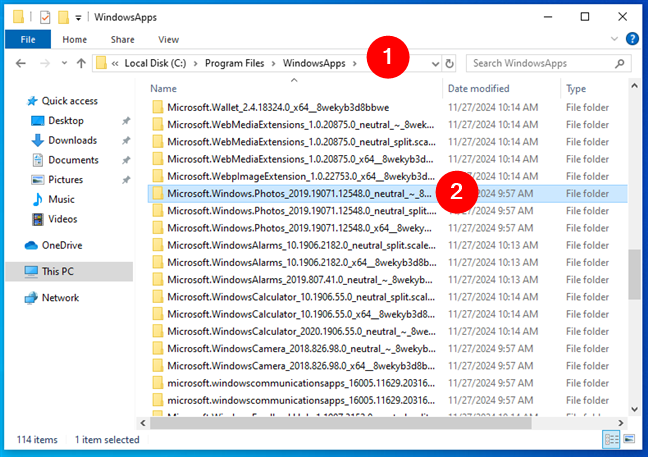This screenshot has width=648, height=457.
Task: Click the Forward navigation arrow
Action: pos(45,63)
